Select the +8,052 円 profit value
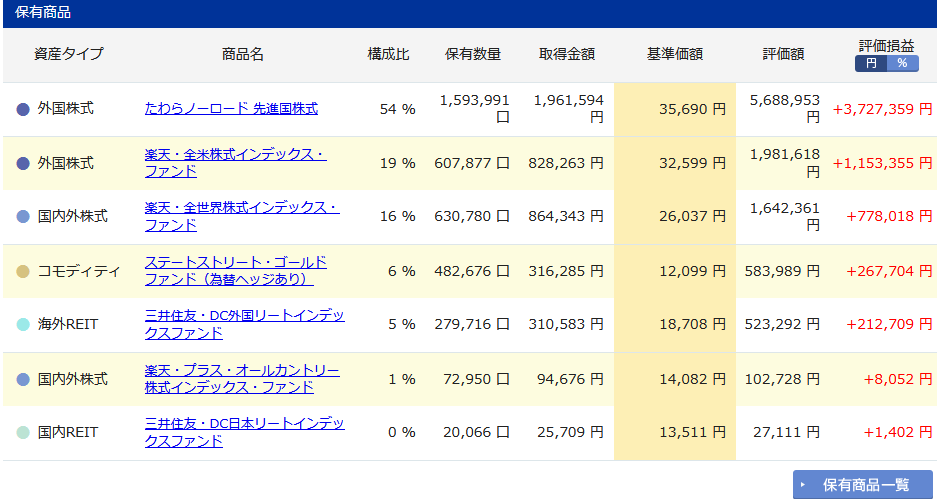Screen dimensions: 937x499 (x=898, y=379)
